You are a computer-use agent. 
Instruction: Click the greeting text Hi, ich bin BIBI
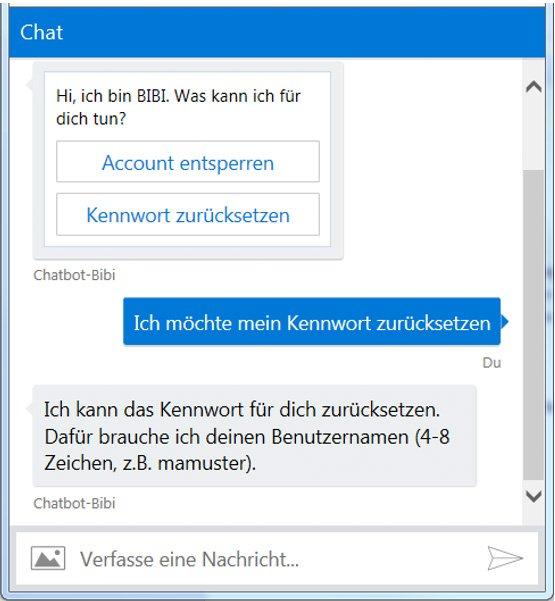pos(113,95)
